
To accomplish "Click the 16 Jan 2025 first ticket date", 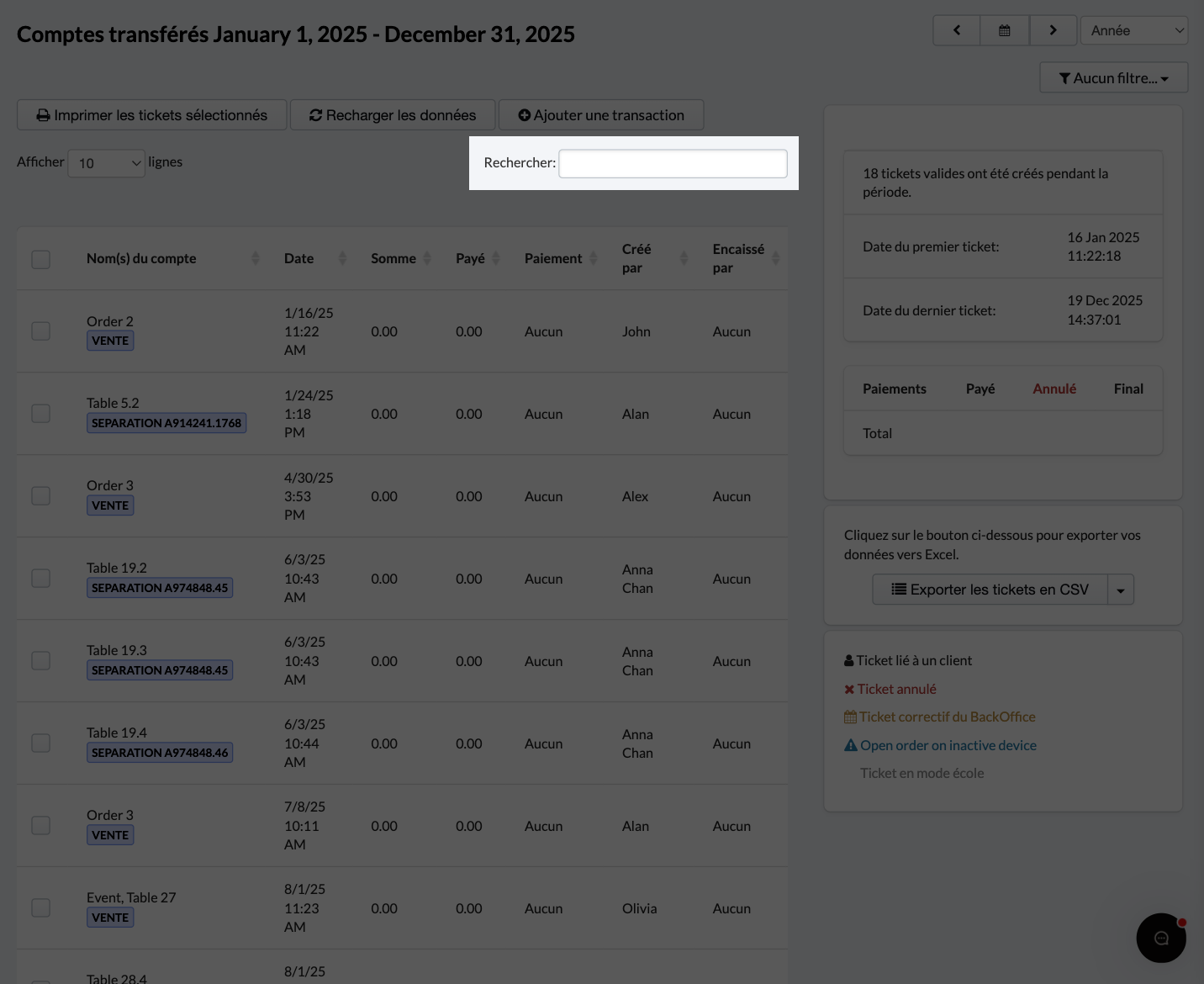I will point(1103,246).
